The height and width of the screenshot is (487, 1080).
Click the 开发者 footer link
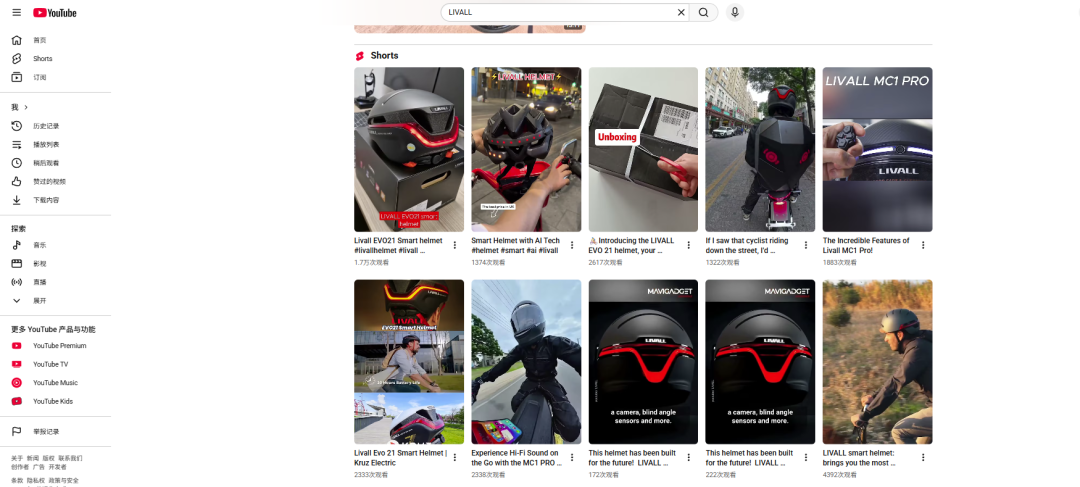(58, 467)
